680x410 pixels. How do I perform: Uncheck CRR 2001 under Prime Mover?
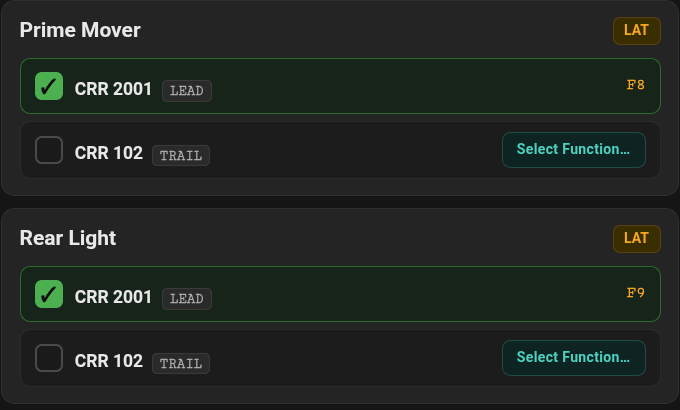[49, 86]
